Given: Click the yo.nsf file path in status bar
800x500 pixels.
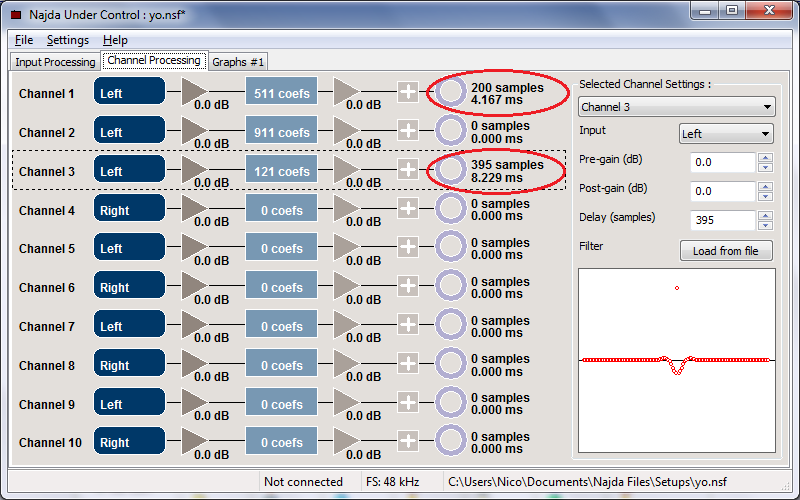Looking at the screenshot, I should [587, 482].
